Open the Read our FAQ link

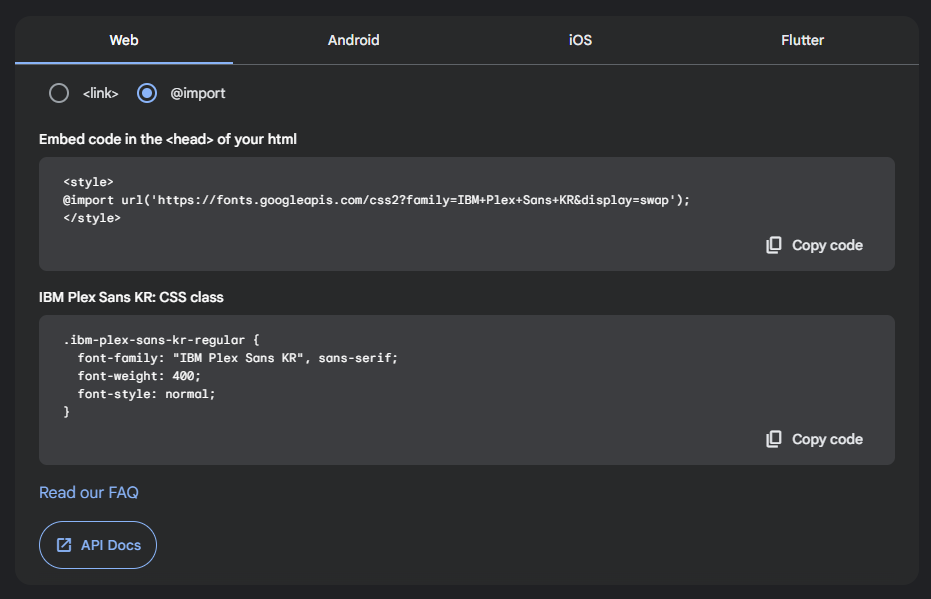[x=88, y=493]
